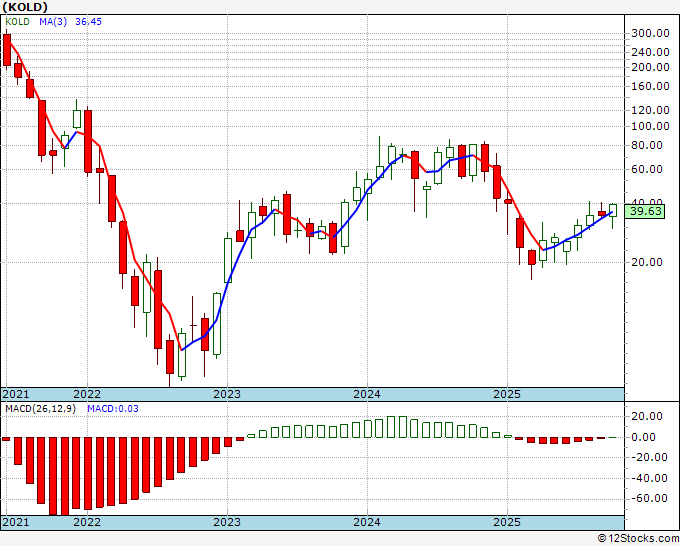Click 2024 on the price chart timeline

[x=367, y=394]
